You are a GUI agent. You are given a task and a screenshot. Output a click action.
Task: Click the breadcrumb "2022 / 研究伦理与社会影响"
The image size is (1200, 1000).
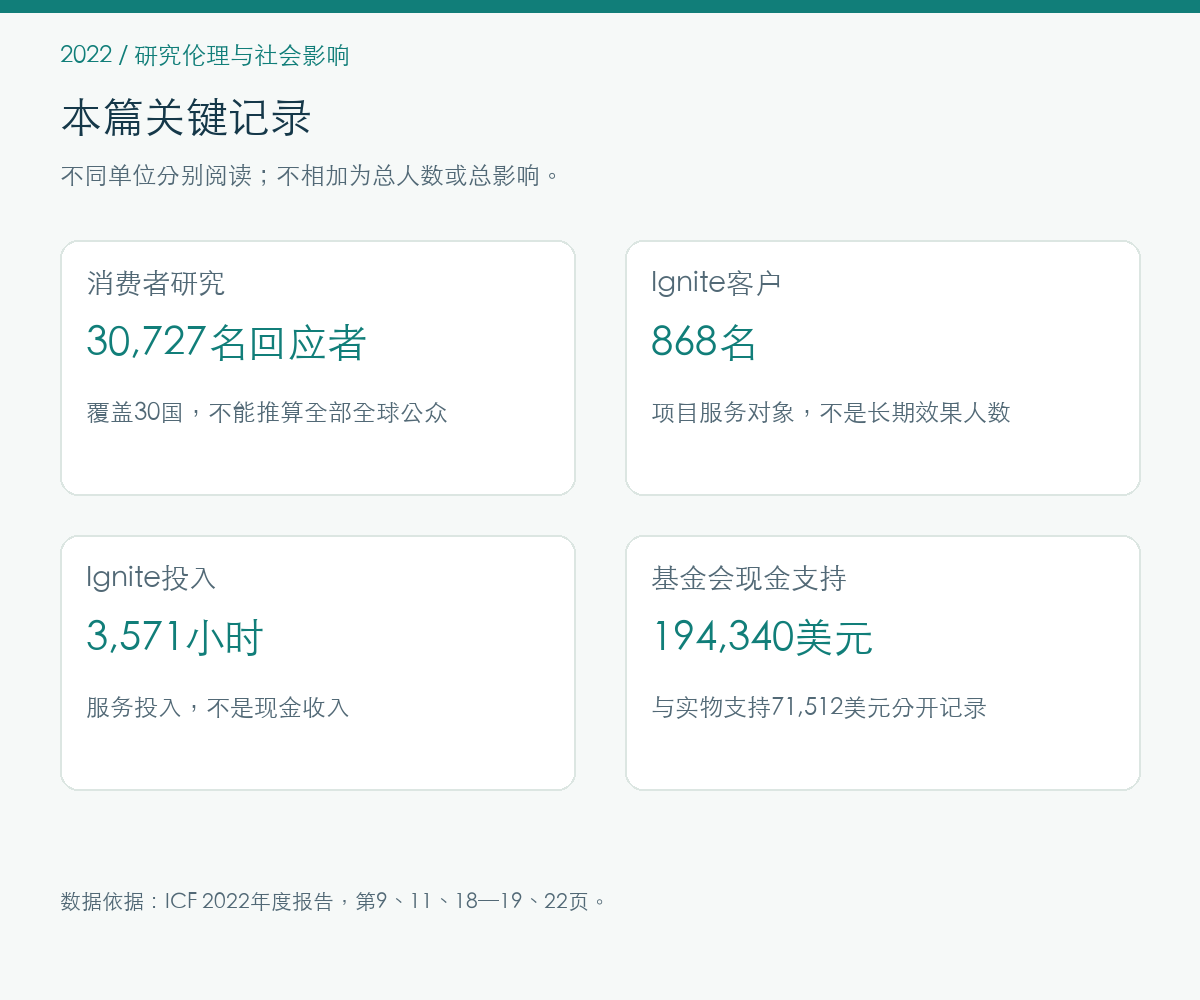(205, 55)
